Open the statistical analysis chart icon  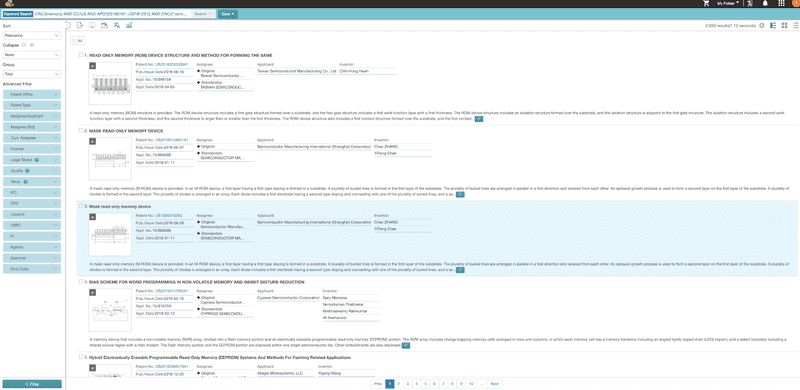[x=129, y=25]
